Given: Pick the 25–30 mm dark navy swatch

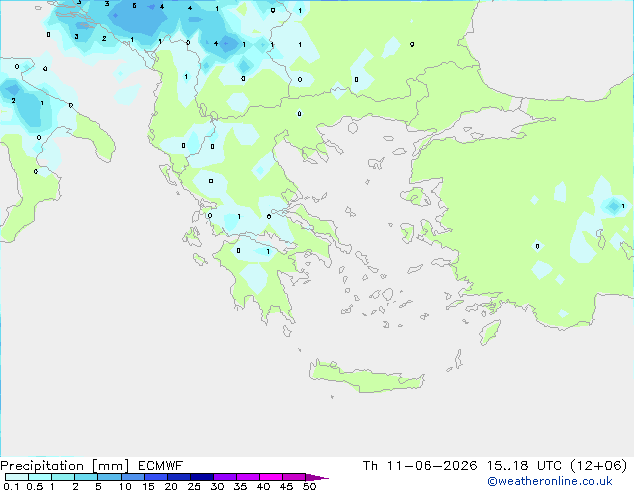Looking at the screenshot, I should click(202, 477).
